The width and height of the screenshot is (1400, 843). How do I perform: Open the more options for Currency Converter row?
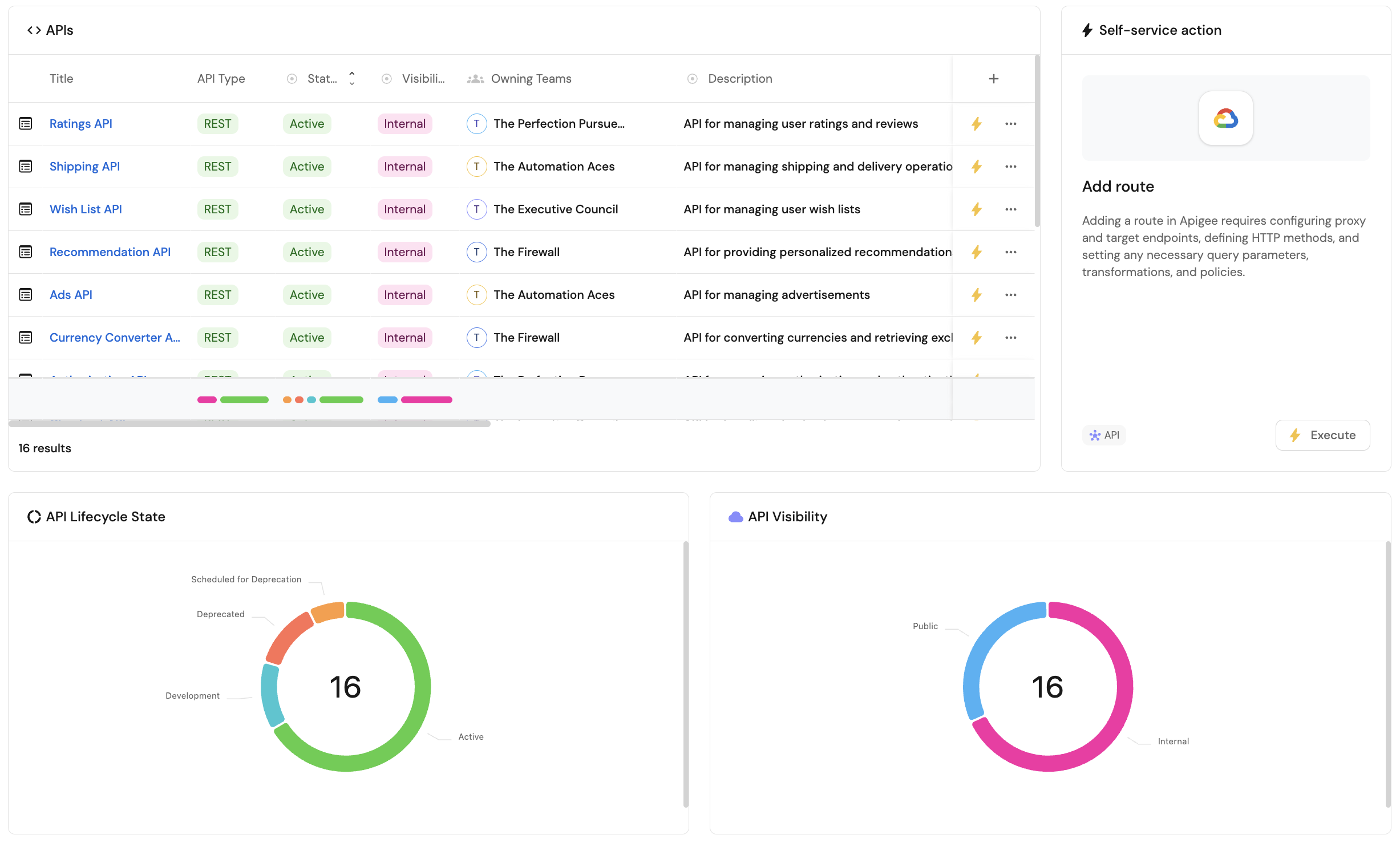[1010, 338]
